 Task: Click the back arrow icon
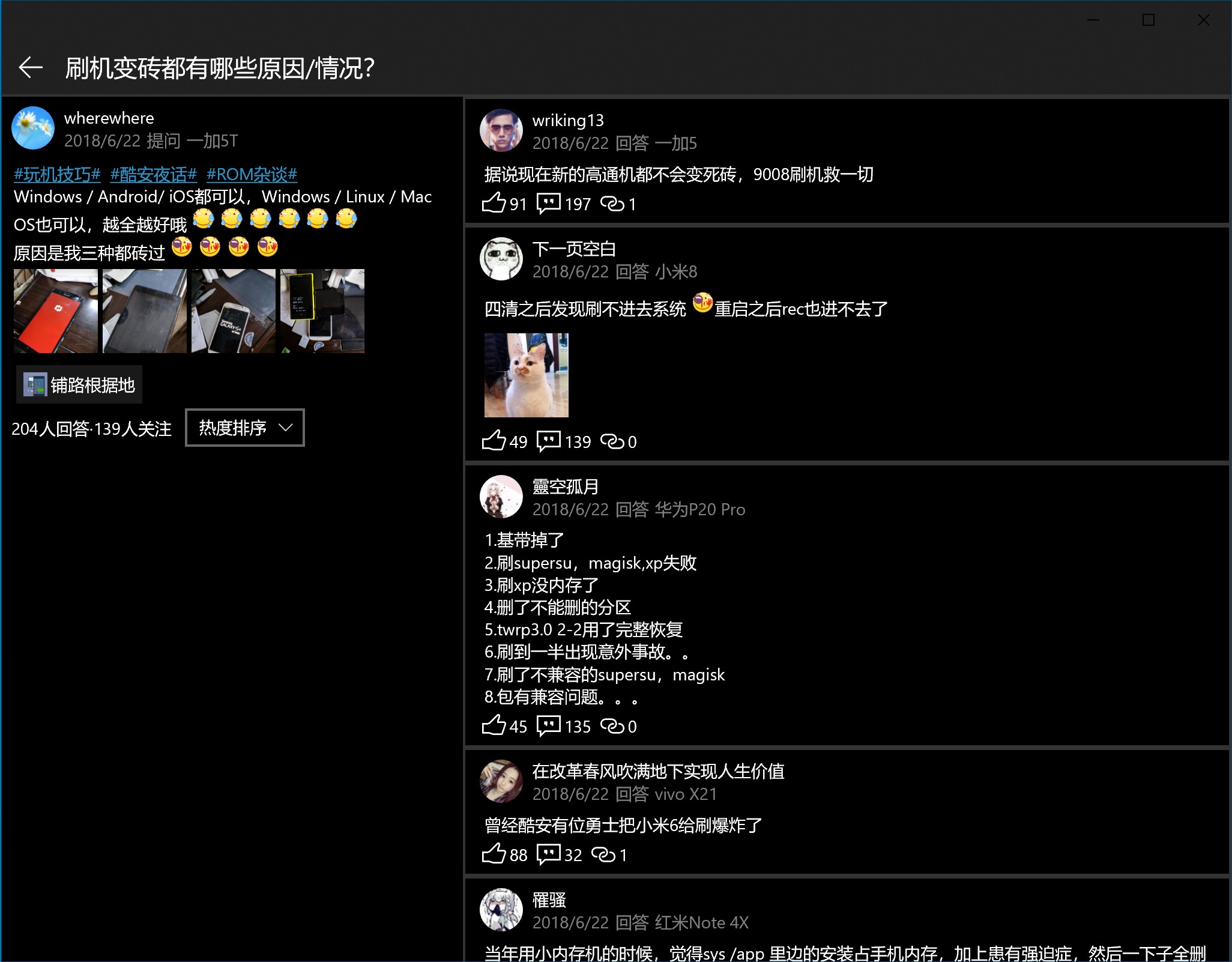point(31,67)
